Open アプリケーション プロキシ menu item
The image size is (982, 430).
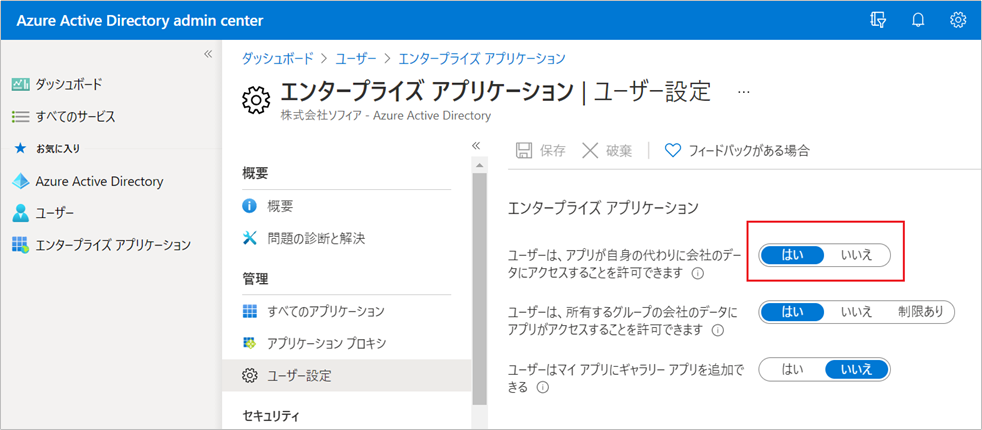click(346, 344)
